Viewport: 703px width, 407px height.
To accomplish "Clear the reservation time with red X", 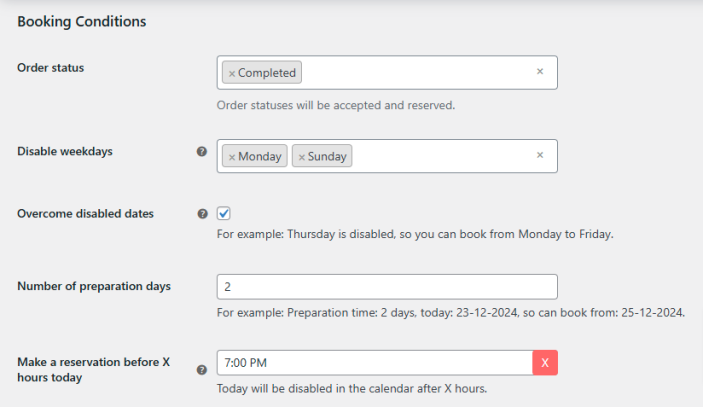I will pos(545,363).
